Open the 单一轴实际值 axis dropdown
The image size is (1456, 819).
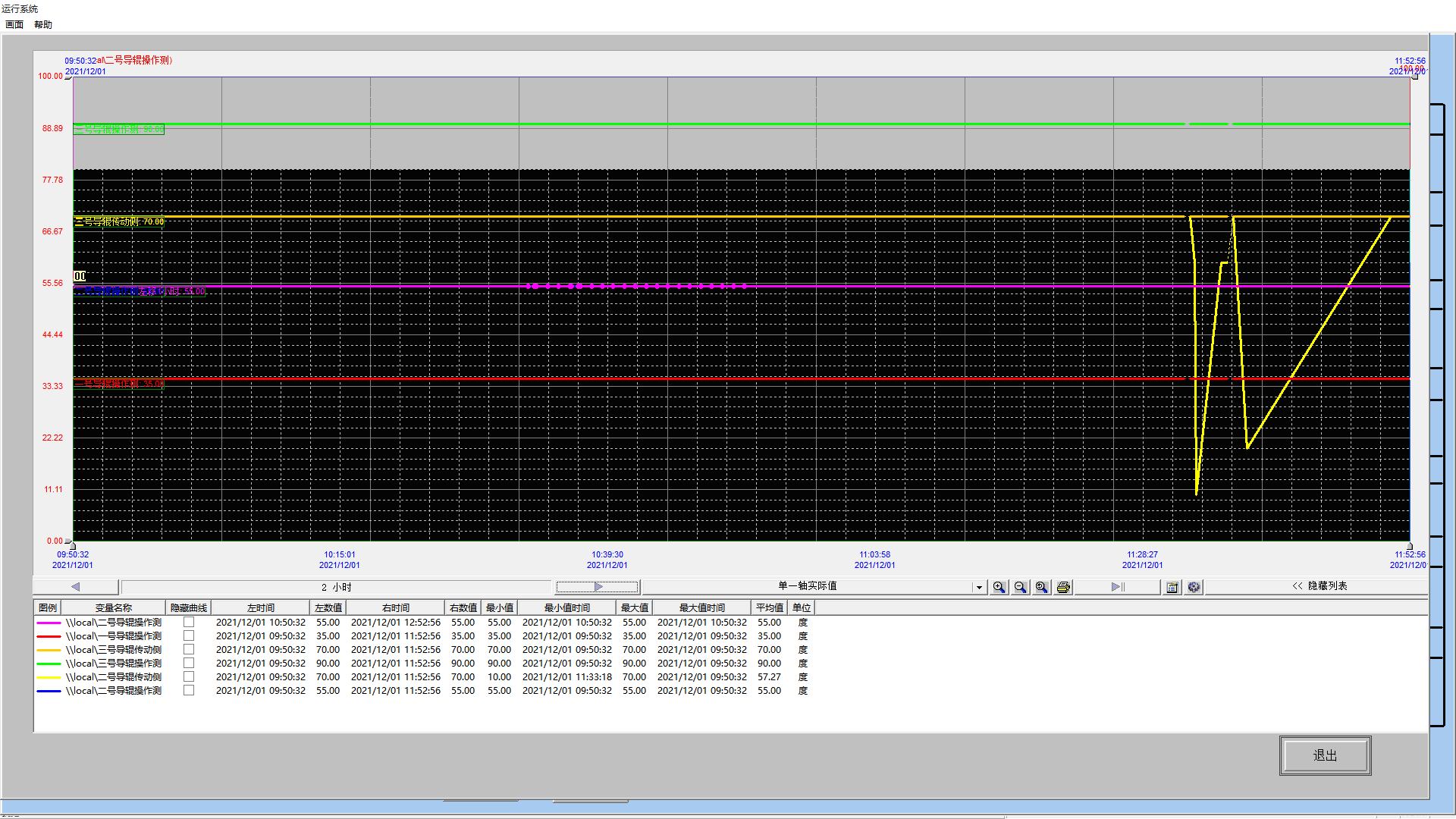tap(979, 587)
